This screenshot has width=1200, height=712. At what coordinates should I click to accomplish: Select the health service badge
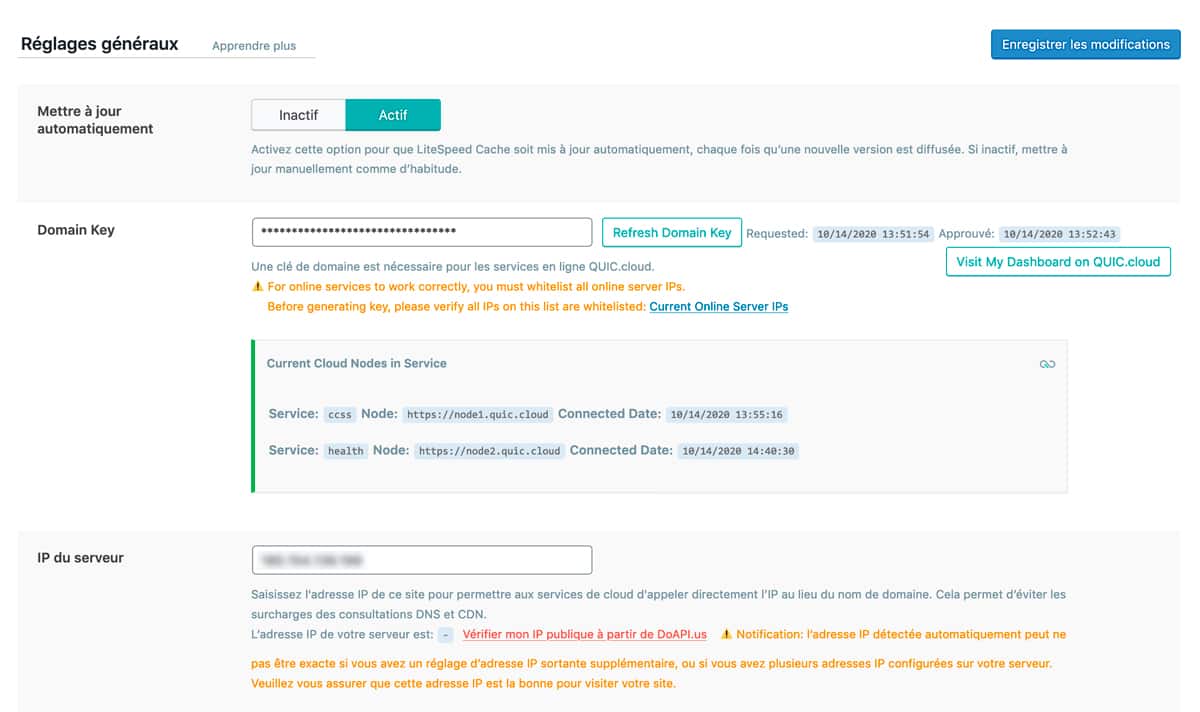(x=345, y=450)
